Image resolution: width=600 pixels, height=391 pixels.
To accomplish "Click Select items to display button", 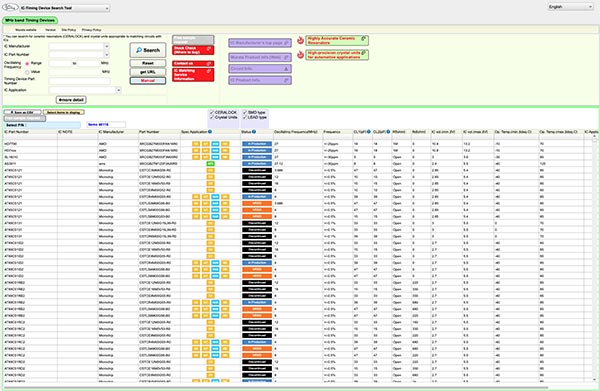I will coord(64,112).
